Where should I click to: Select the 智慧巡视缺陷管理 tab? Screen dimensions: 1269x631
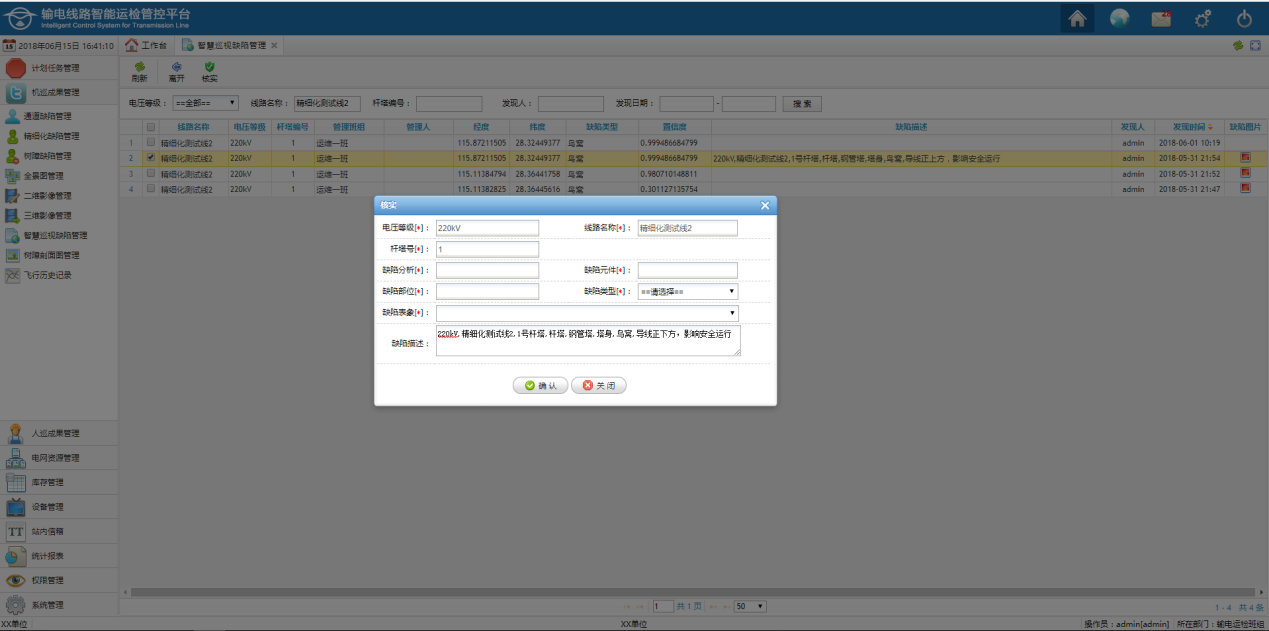point(229,46)
